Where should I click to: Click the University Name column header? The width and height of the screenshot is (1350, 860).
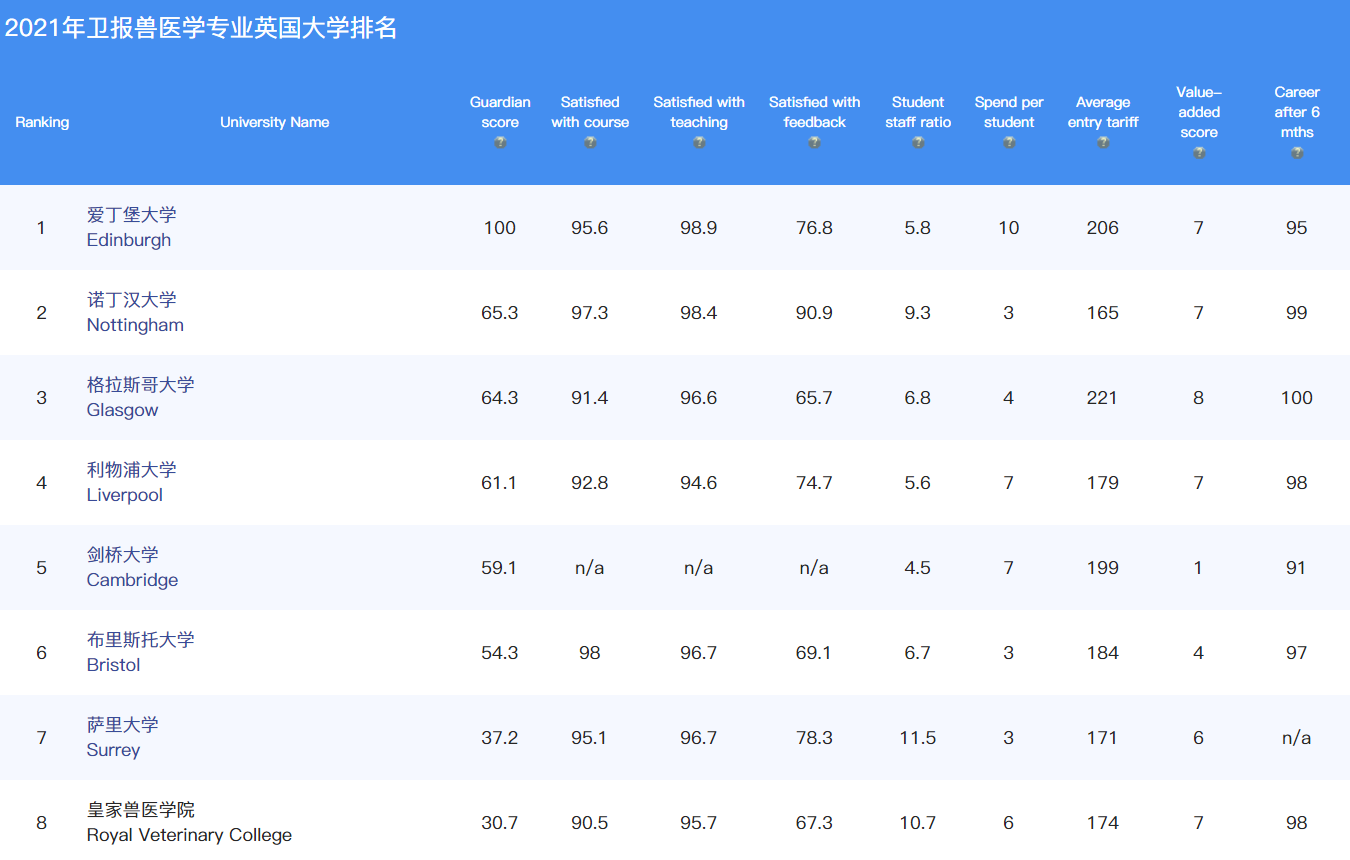click(x=274, y=122)
